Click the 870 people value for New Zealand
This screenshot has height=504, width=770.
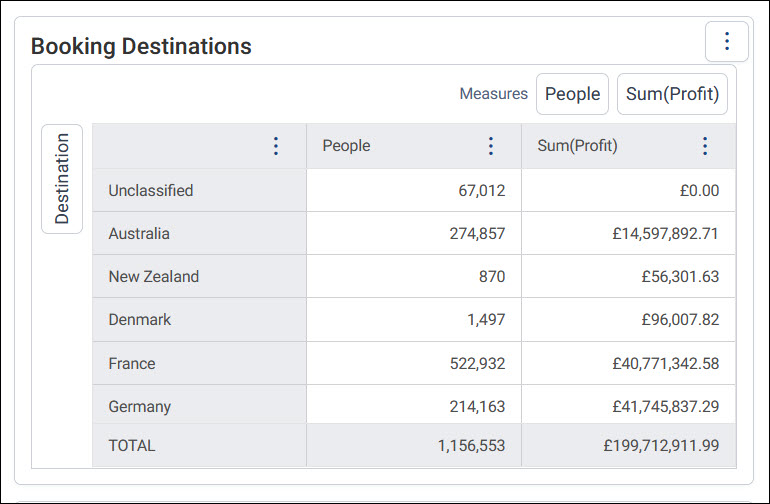(x=492, y=277)
